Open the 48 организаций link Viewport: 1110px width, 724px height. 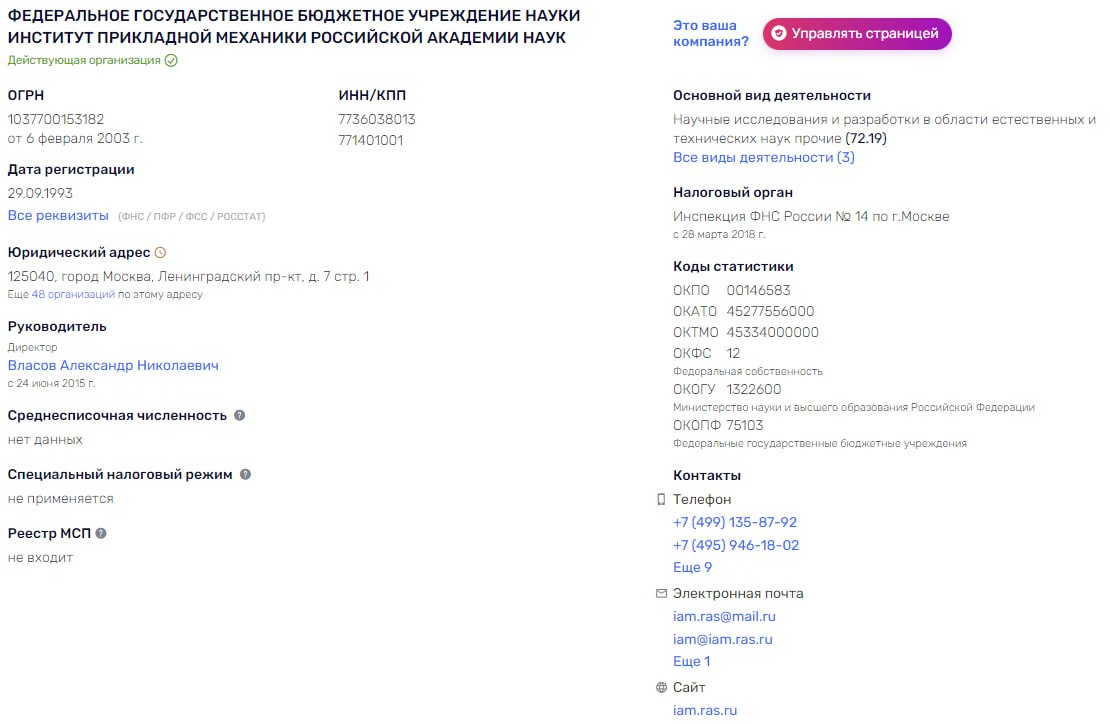pyautogui.click(x=73, y=294)
